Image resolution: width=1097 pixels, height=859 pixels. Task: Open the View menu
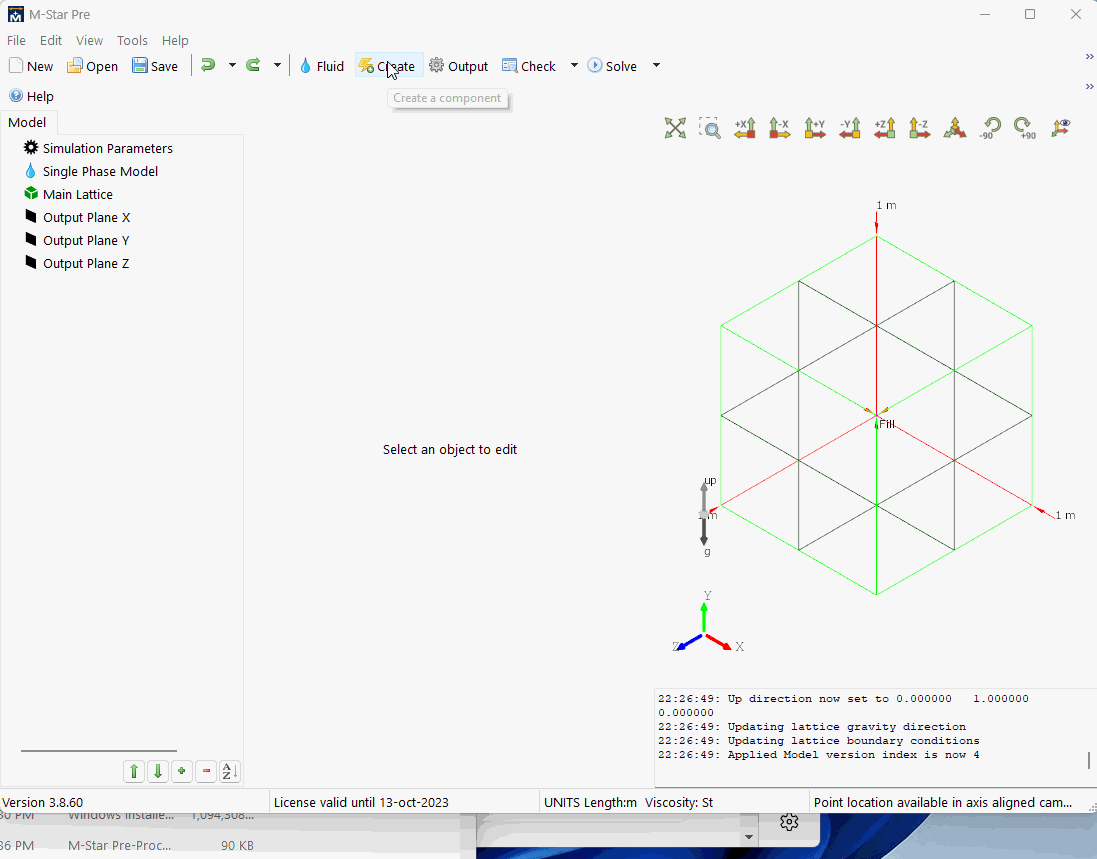pyautogui.click(x=90, y=41)
